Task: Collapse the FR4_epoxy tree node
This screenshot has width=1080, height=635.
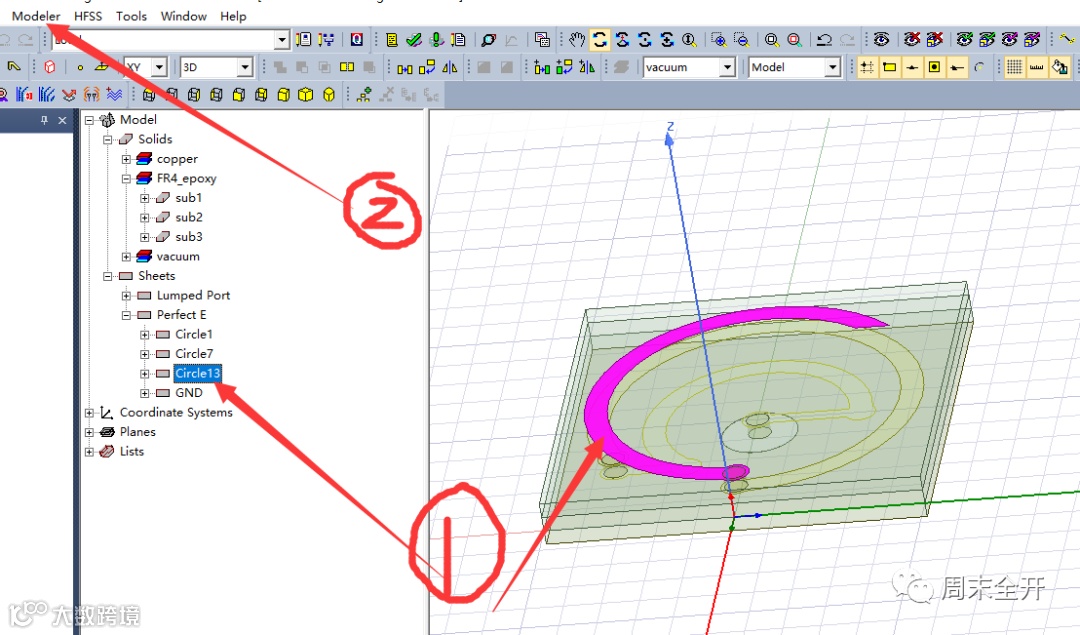Action: [126, 178]
